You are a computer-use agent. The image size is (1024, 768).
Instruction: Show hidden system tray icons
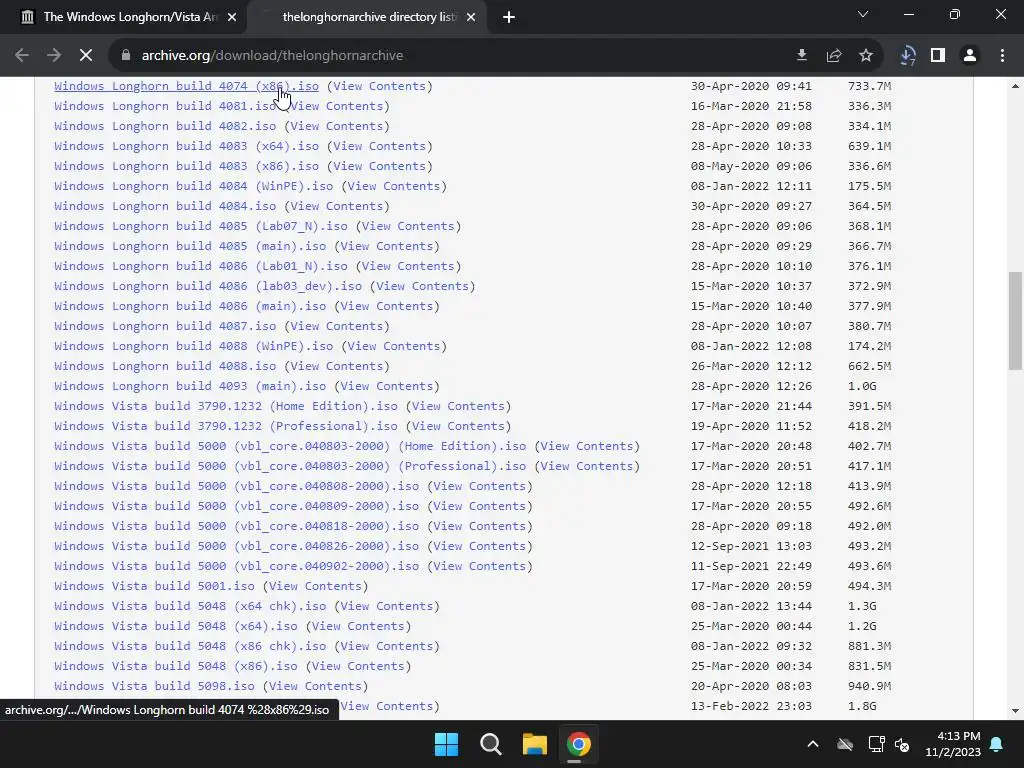[813, 744]
